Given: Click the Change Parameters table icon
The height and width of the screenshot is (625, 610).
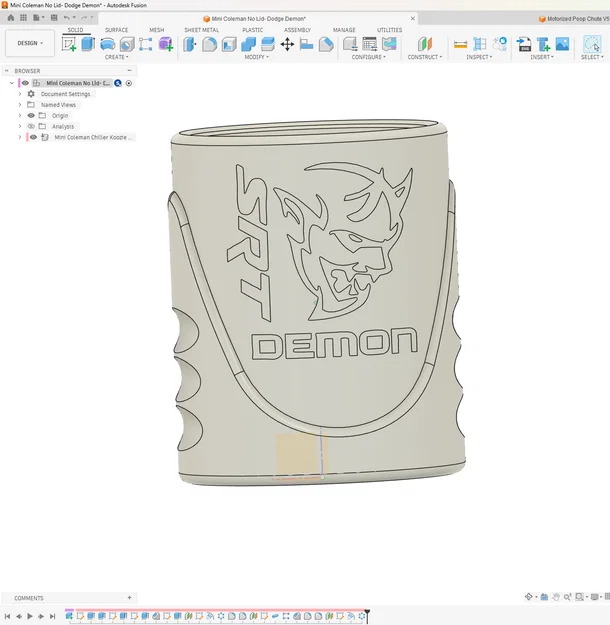Looking at the screenshot, I should (x=370, y=44).
